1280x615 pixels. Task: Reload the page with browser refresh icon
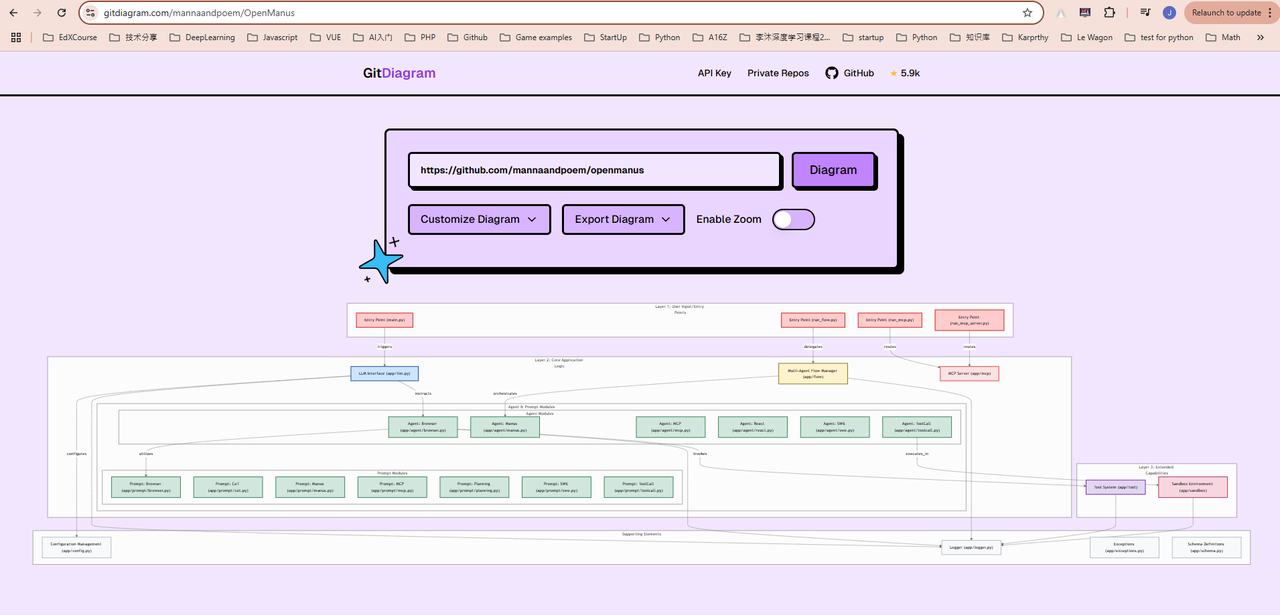click(x=62, y=13)
